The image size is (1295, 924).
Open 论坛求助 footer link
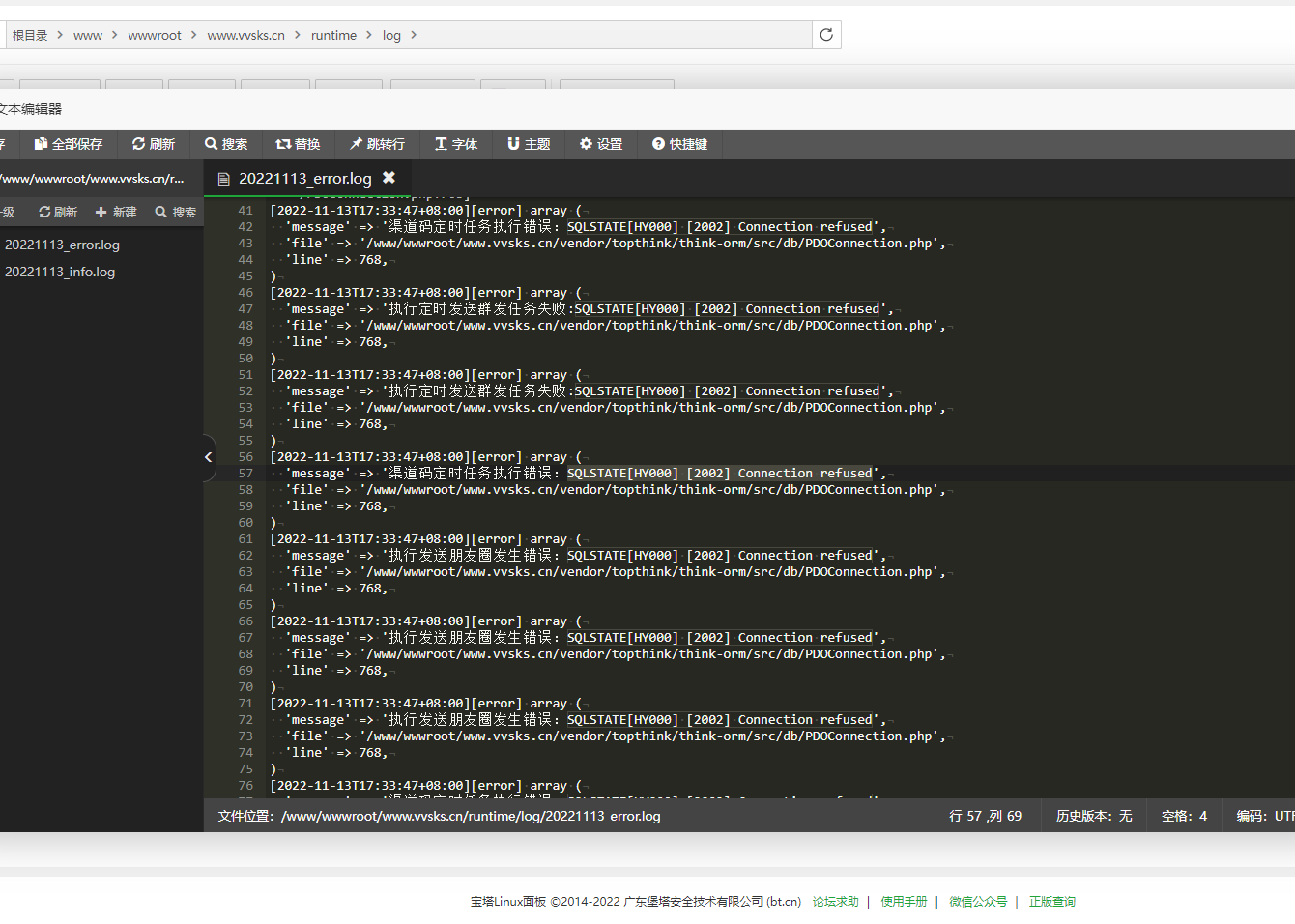pyautogui.click(x=835, y=902)
